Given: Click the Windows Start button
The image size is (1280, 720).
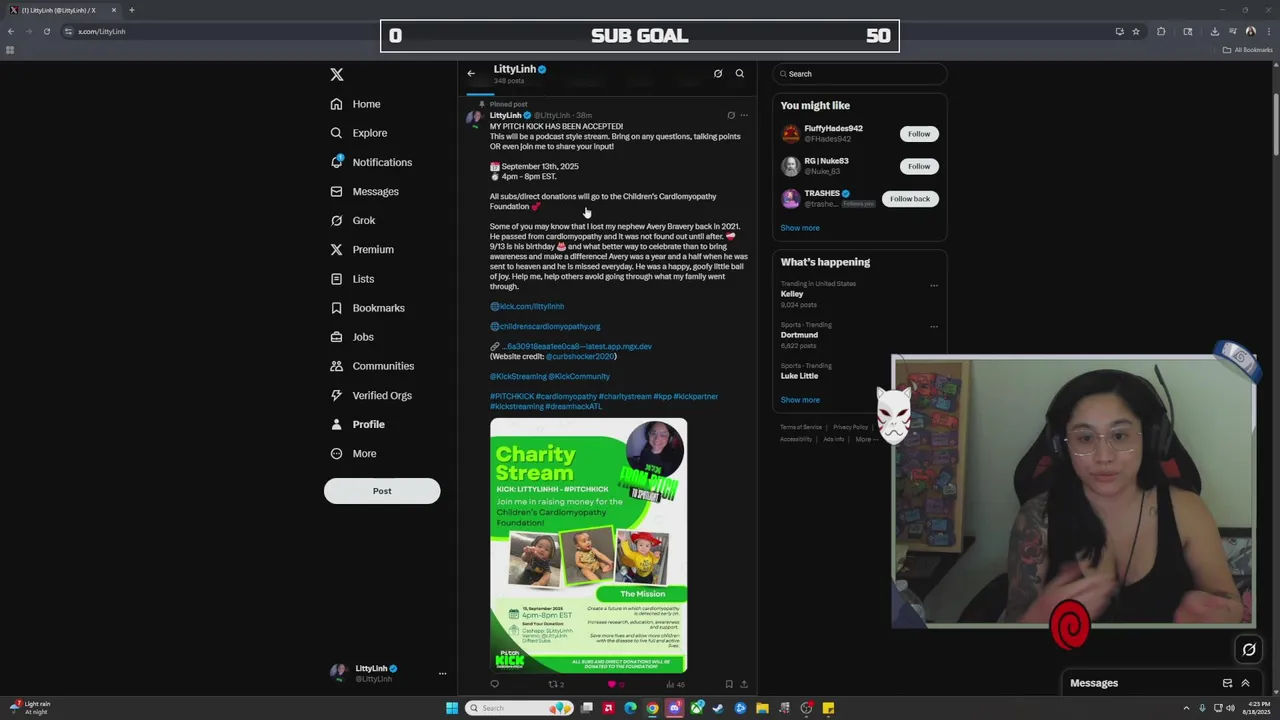Looking at the screenshot, I should (x=452, y=708).
